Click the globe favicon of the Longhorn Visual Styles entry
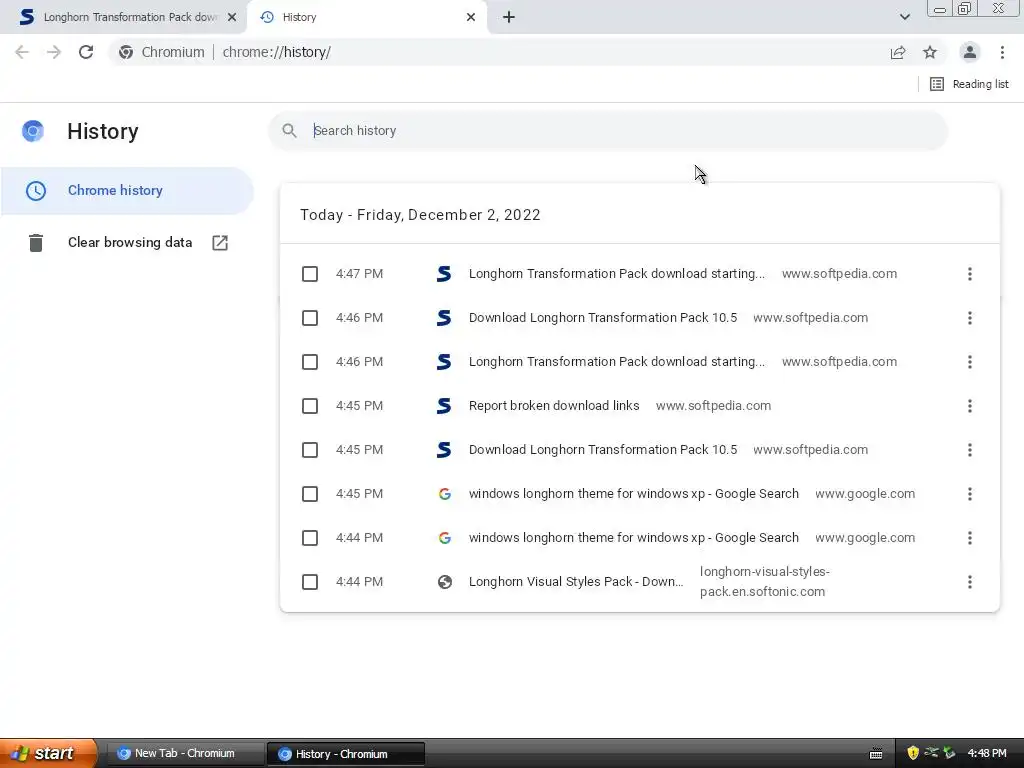Viewport: 1024px width, 768px height. click(445, 582)
